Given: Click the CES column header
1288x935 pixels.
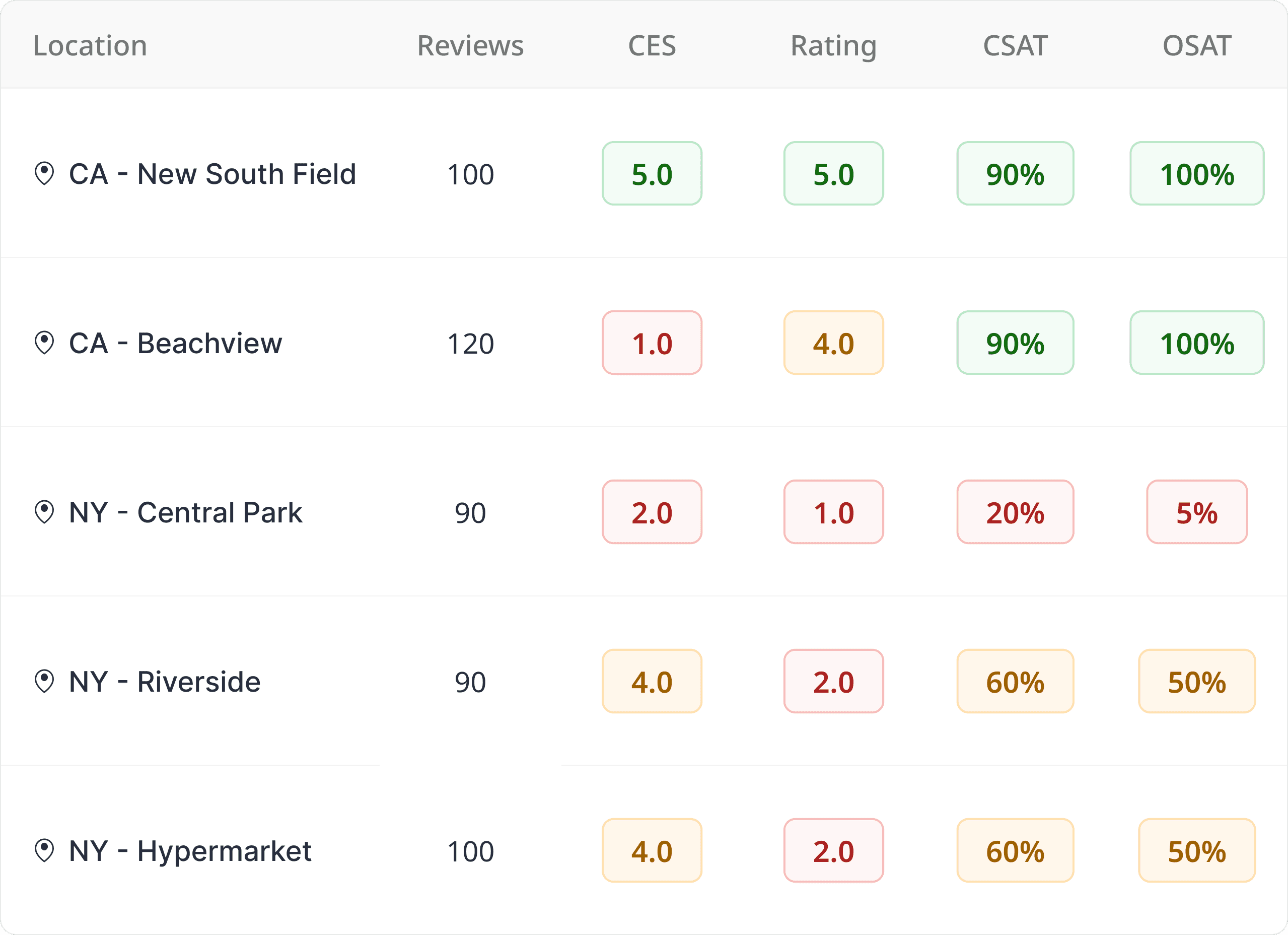Looking at the screenshot, I should pos(652,45).
